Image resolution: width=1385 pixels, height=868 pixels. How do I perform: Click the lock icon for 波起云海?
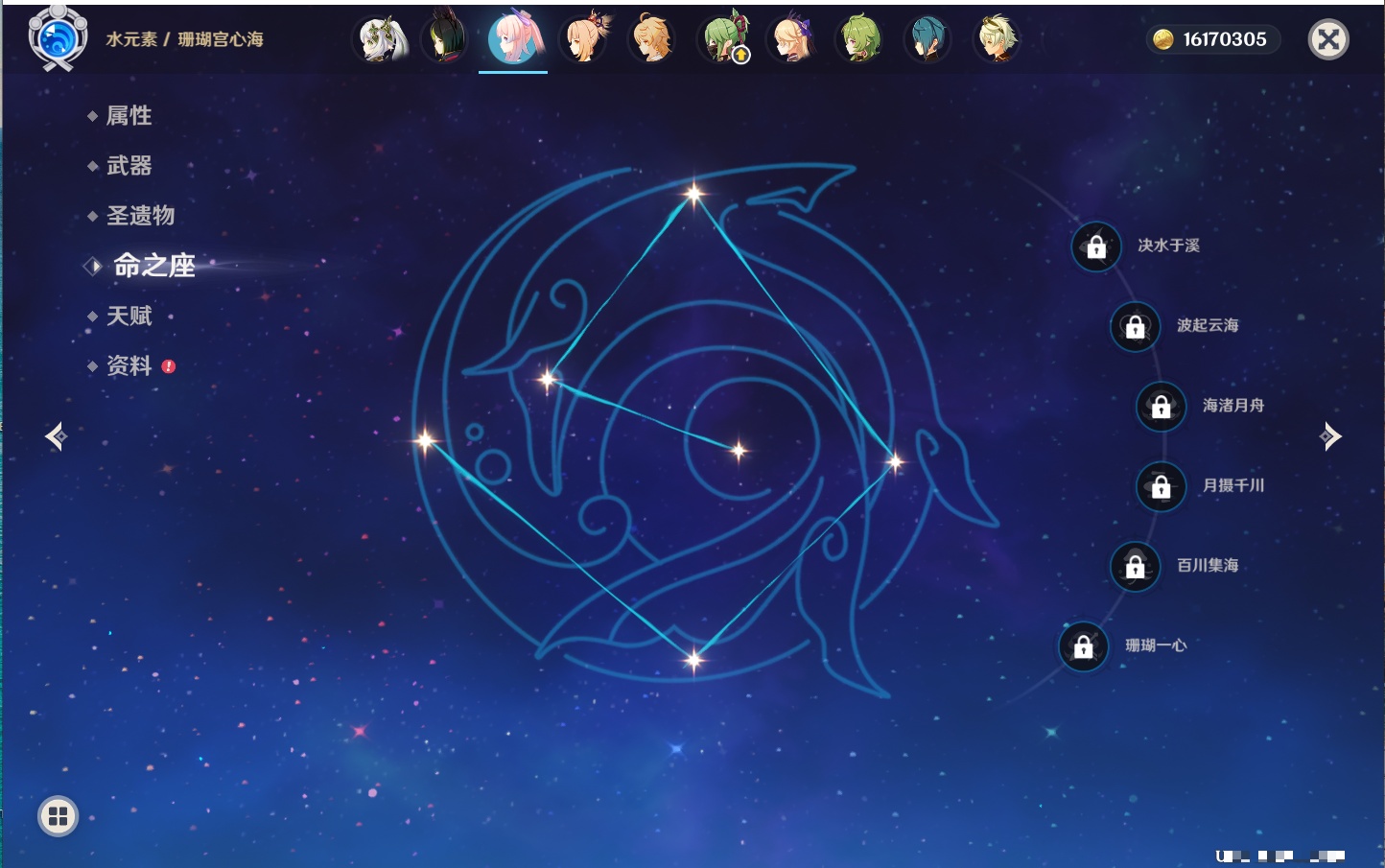(1135, 326)
